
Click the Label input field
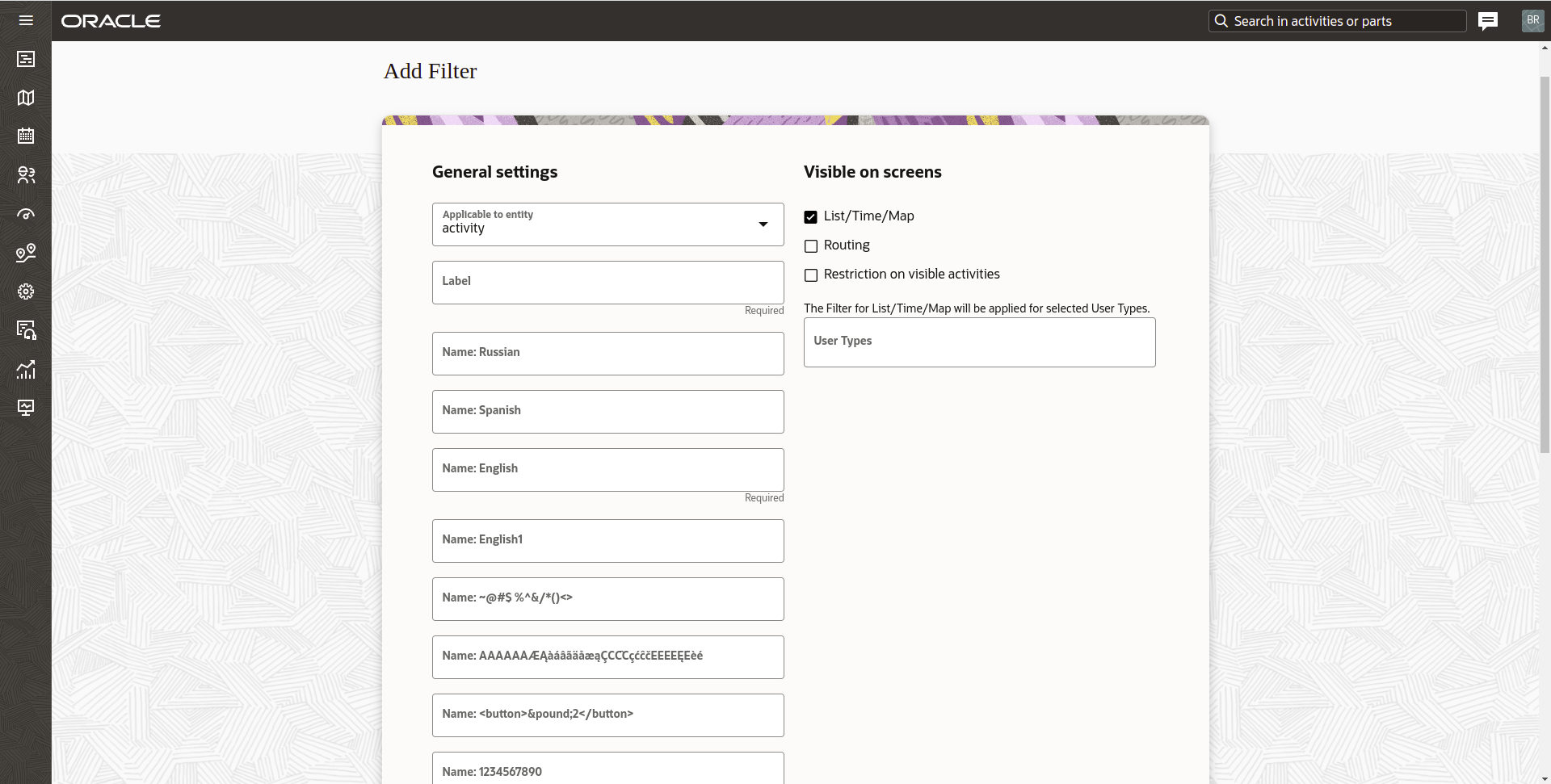pos(607,283)
